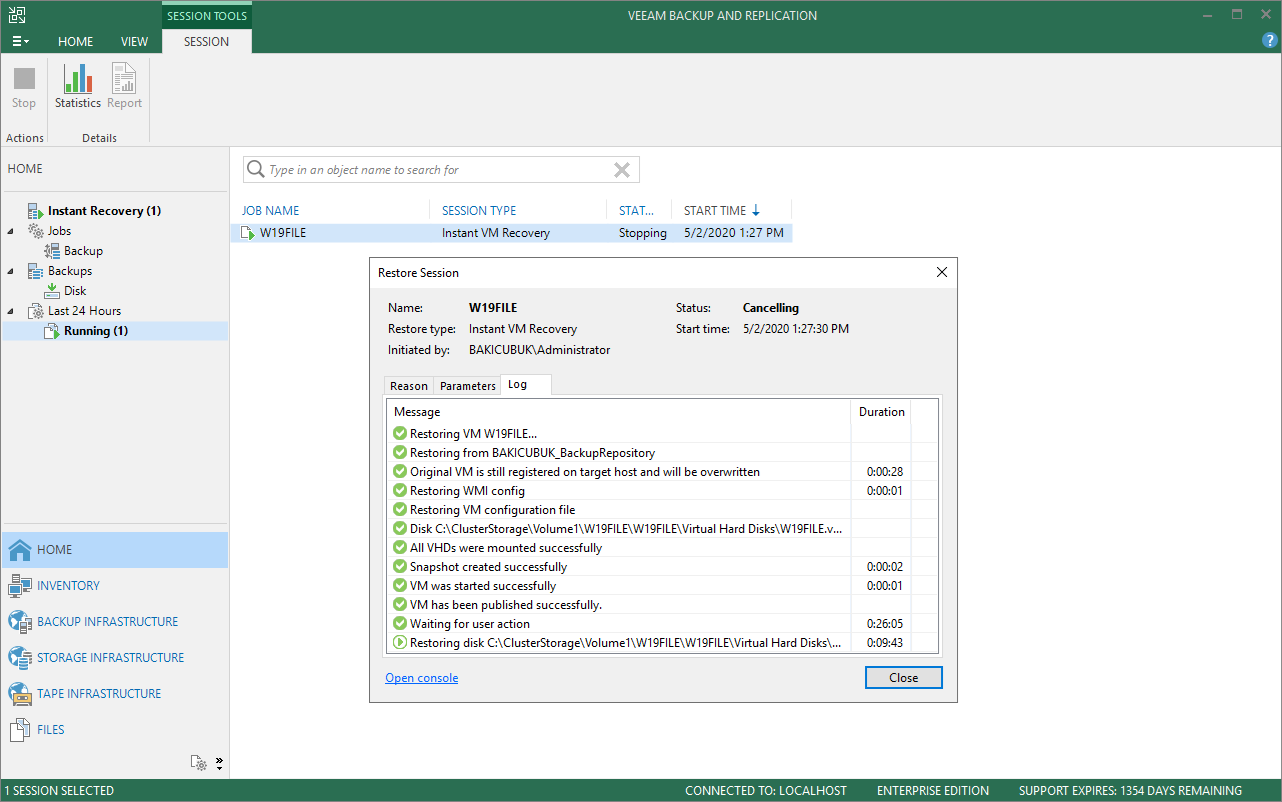Viewport: 1282px width, 802px height.
Task: Select the Restoring from BAKICUBUK_BackupRepository row
Action: coord(662,453)
